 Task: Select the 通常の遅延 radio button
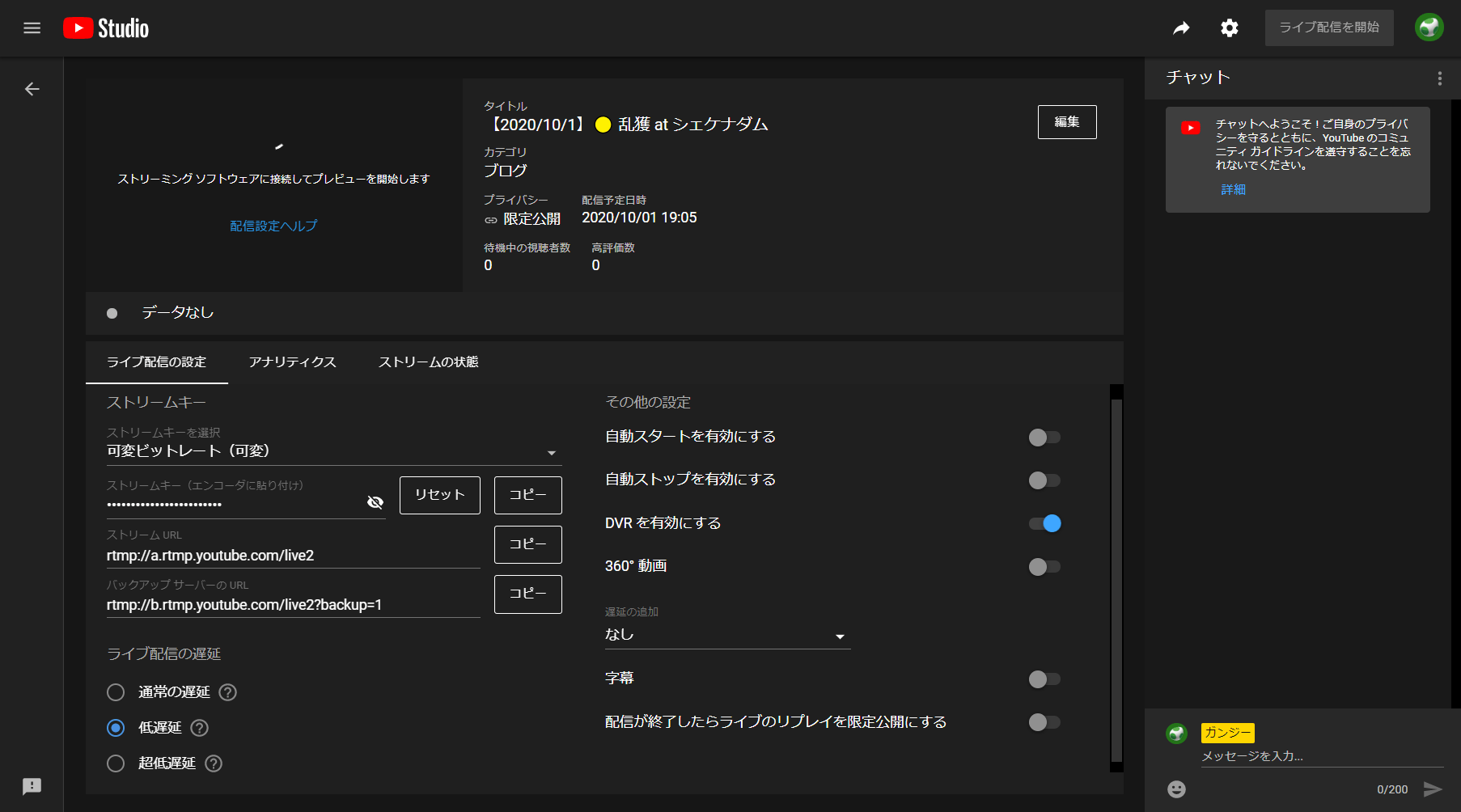(x=116, y=692)
